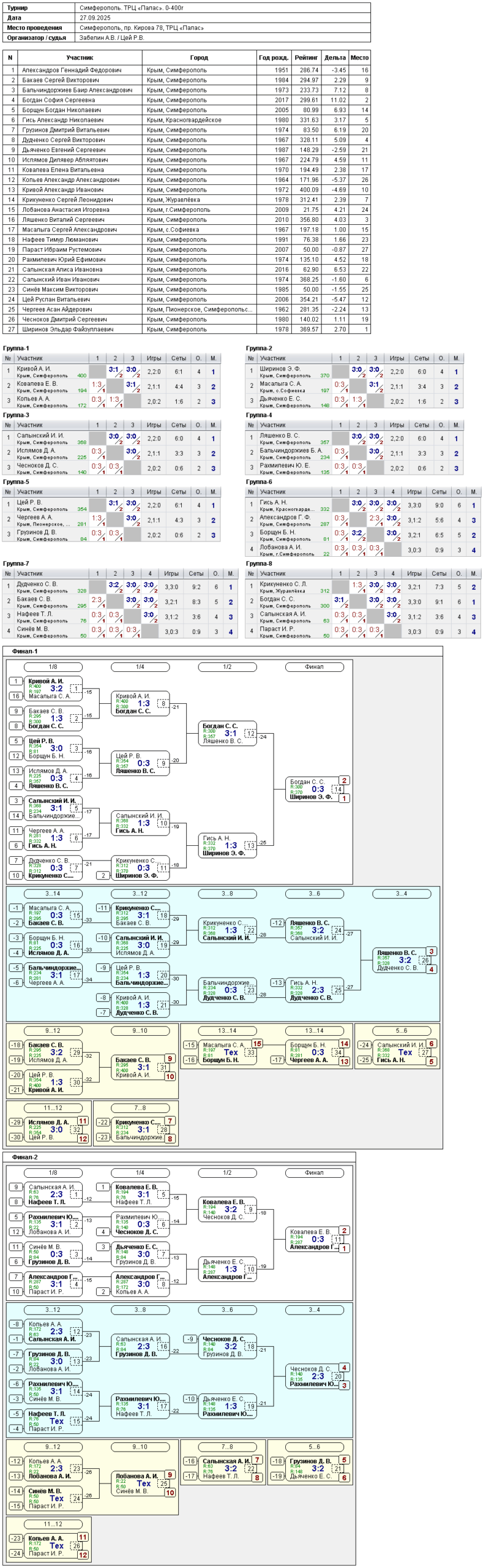Click the 'Город' column header
The height and width of the screenshot is (1568, 486).
[x=199, y=58]
